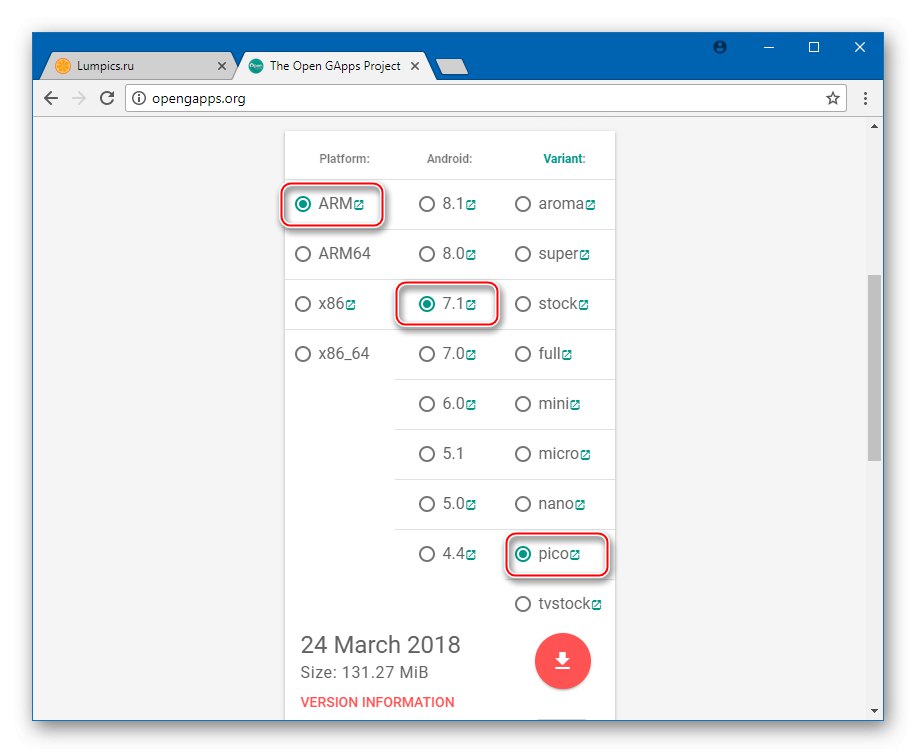916x753 pixels.
Task: Open info link icon beside tvstock
Action: [x=596, y=605]
